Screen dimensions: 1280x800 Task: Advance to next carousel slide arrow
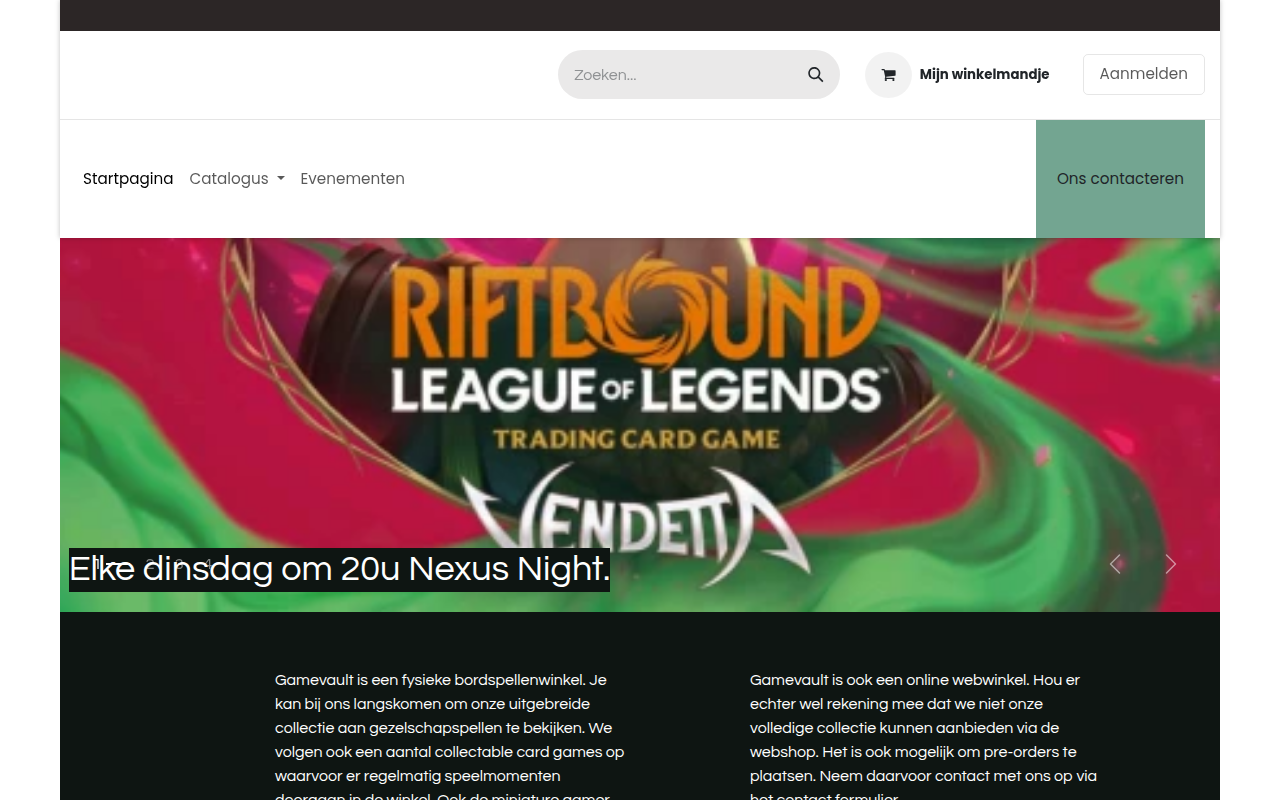click(1170, 564)
